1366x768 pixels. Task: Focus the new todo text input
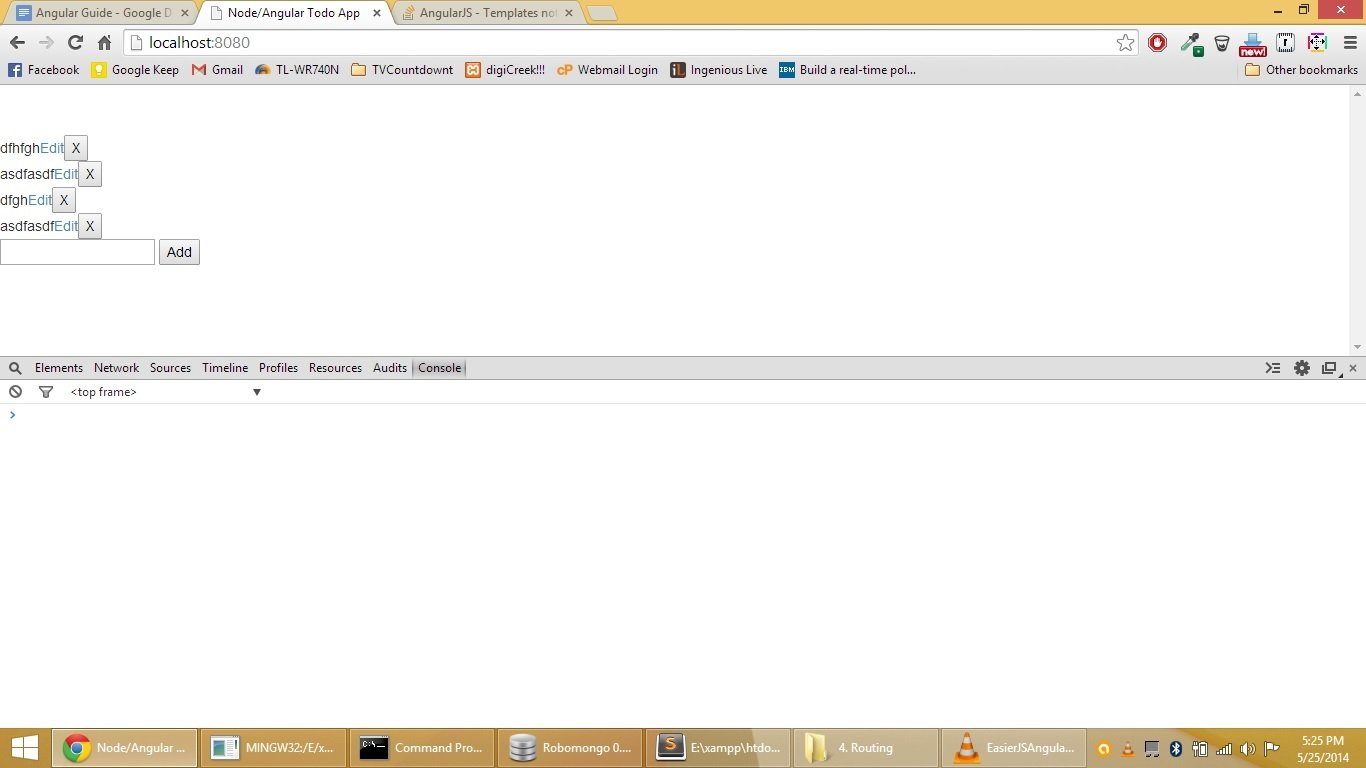click(77, 252)
